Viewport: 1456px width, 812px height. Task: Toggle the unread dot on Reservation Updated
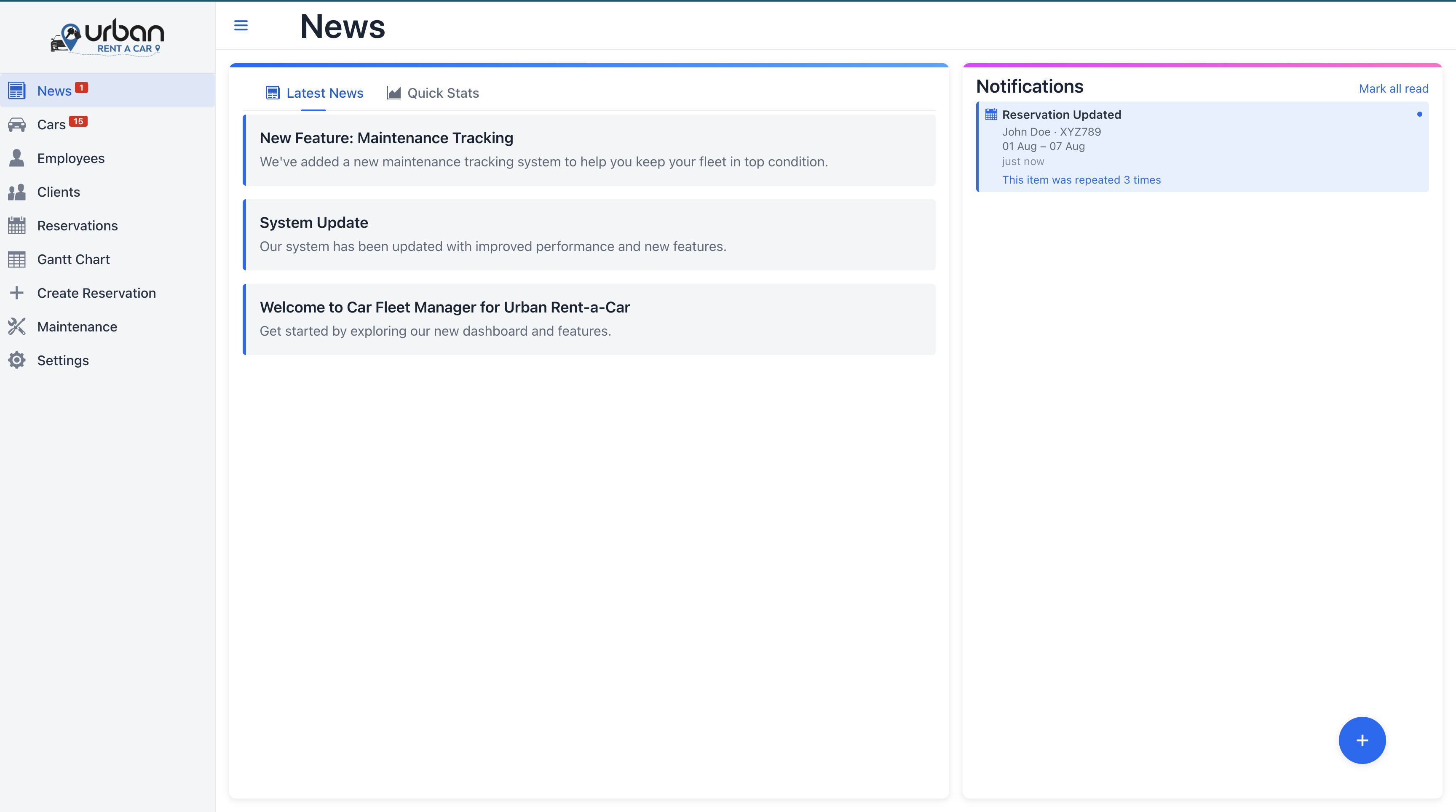coord(1420,114)
